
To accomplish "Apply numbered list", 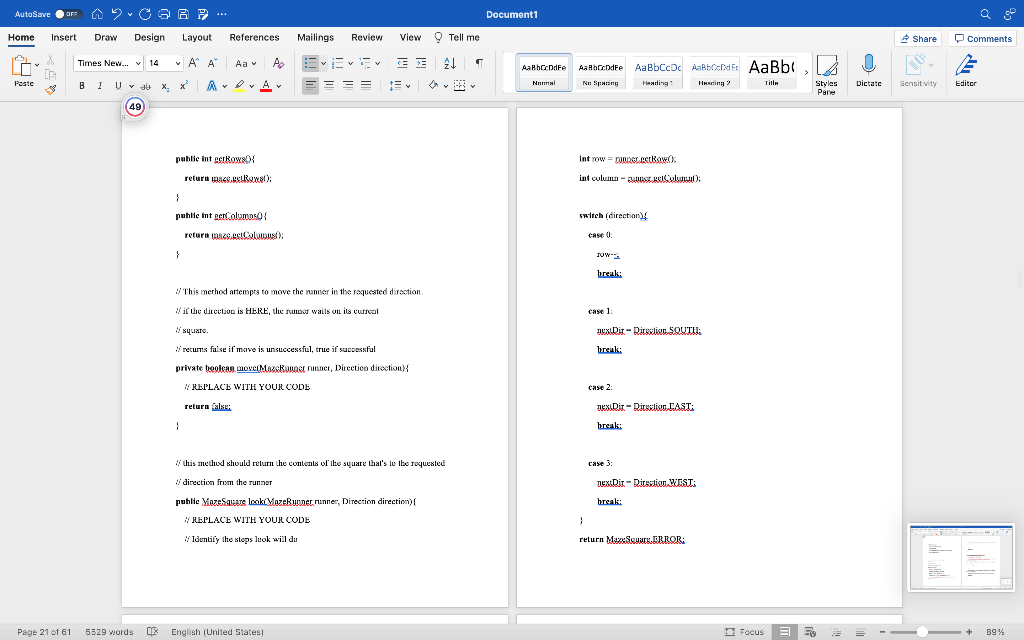I will point(338,63).
